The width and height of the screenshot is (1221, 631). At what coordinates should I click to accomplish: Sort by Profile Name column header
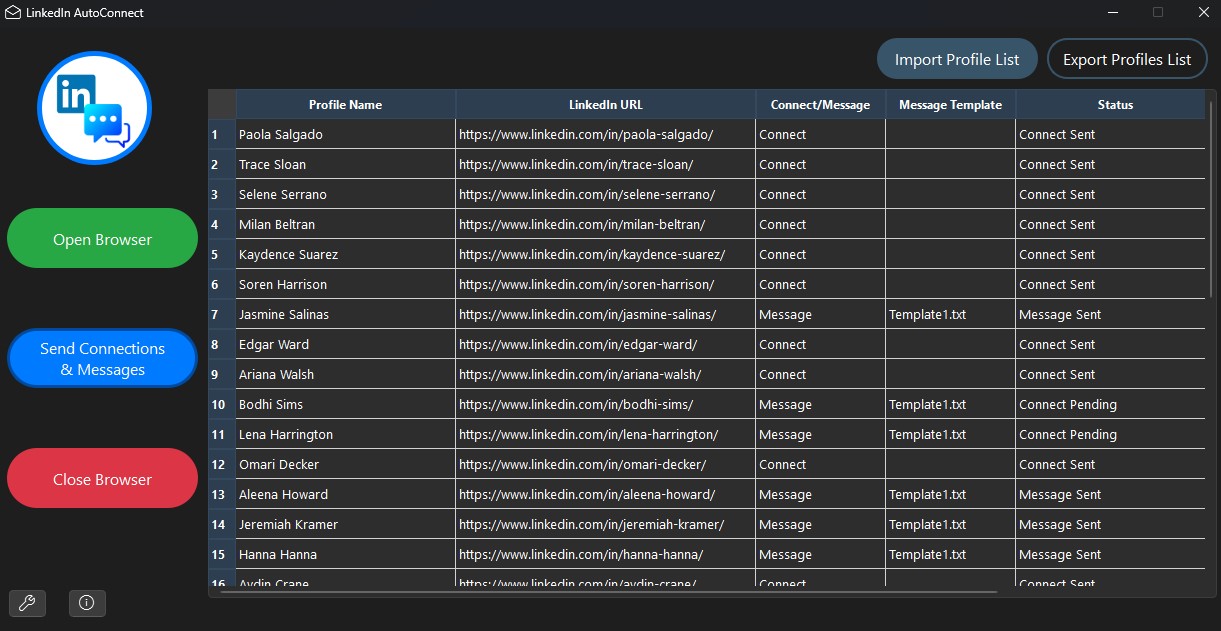point(345,105)
